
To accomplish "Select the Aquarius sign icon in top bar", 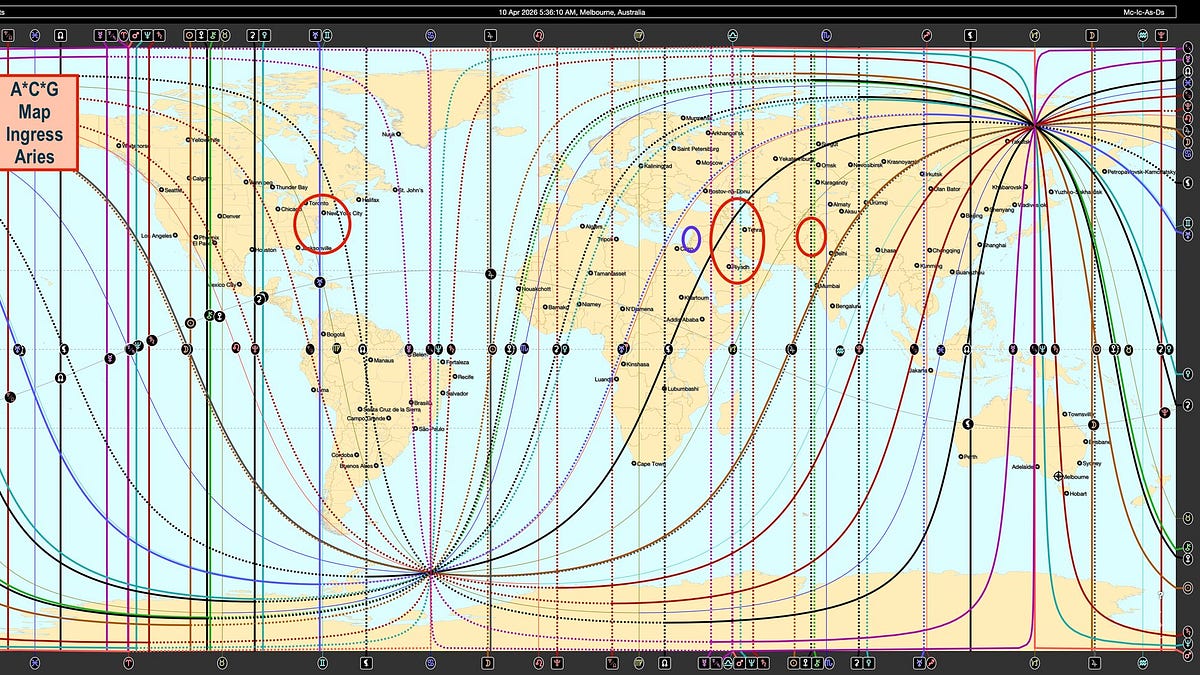I will pyautogui.click(x=1142, y=34).
